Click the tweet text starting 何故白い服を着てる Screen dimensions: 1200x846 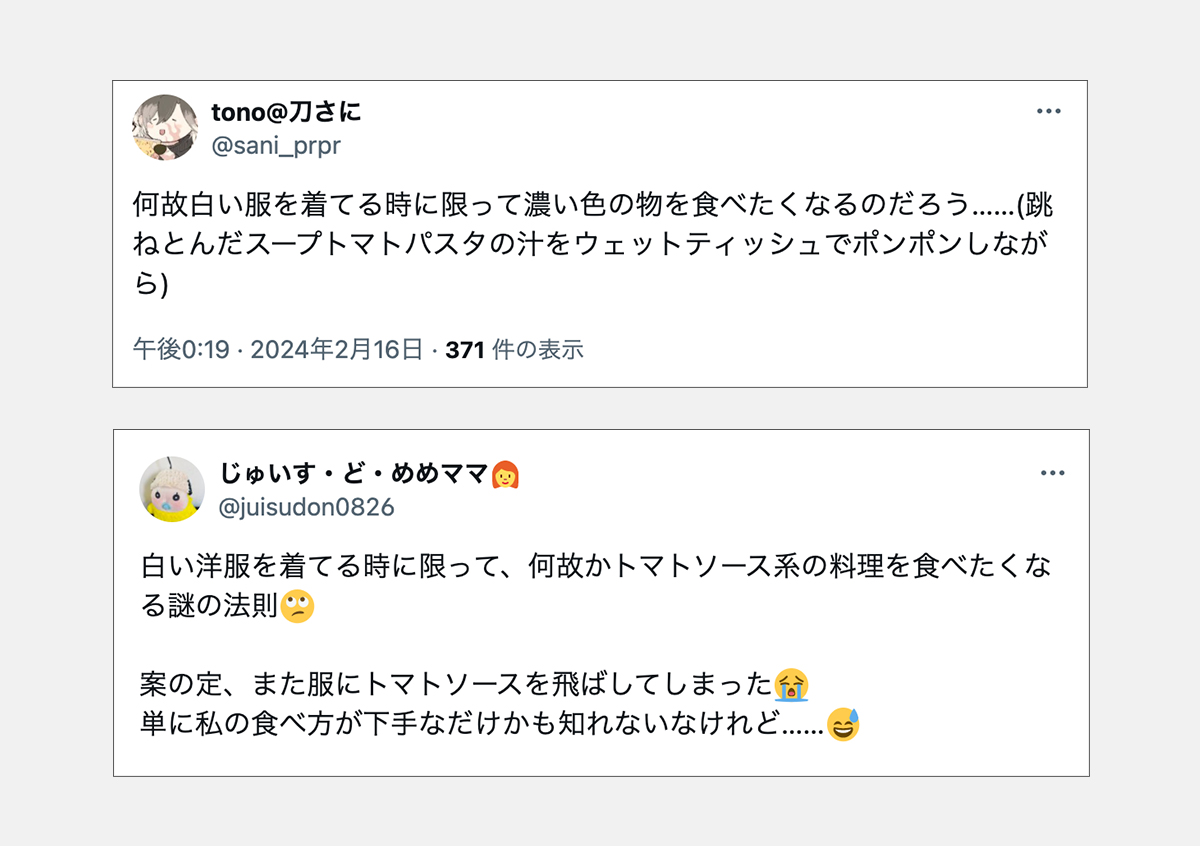[x=592, y=206]
